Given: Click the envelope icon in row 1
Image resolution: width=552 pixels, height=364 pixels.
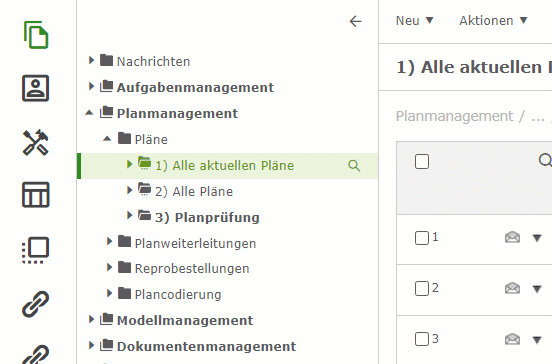Looking at the screenshot, I should pyautogui.click(x=512, y=238).
